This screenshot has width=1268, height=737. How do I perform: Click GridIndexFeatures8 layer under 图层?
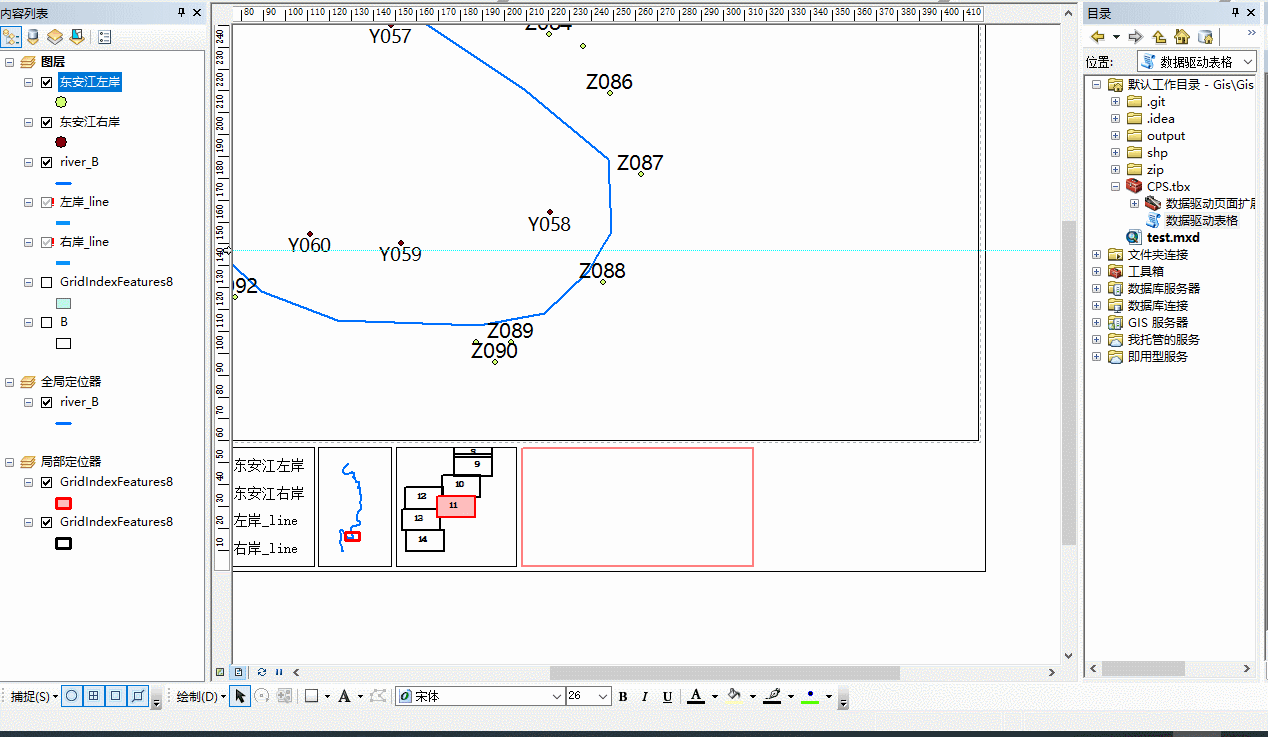click(x=116, y=282)
